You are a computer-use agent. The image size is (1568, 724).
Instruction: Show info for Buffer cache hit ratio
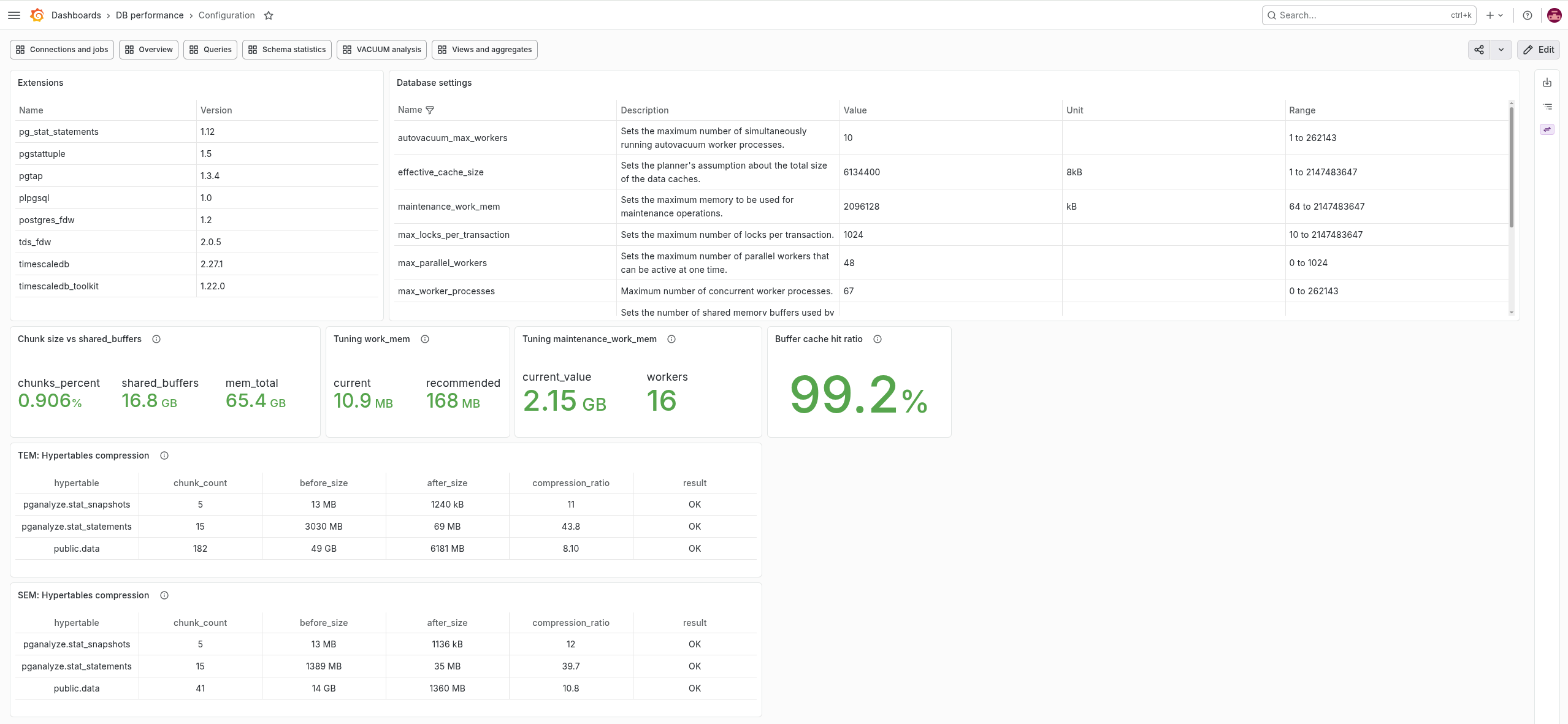coord(878,339)
